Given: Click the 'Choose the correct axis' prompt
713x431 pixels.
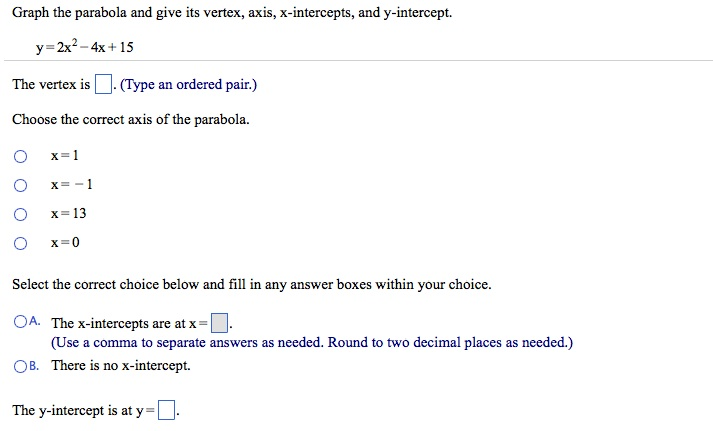Looking at the screenshot, I should (x=130, y=120).
